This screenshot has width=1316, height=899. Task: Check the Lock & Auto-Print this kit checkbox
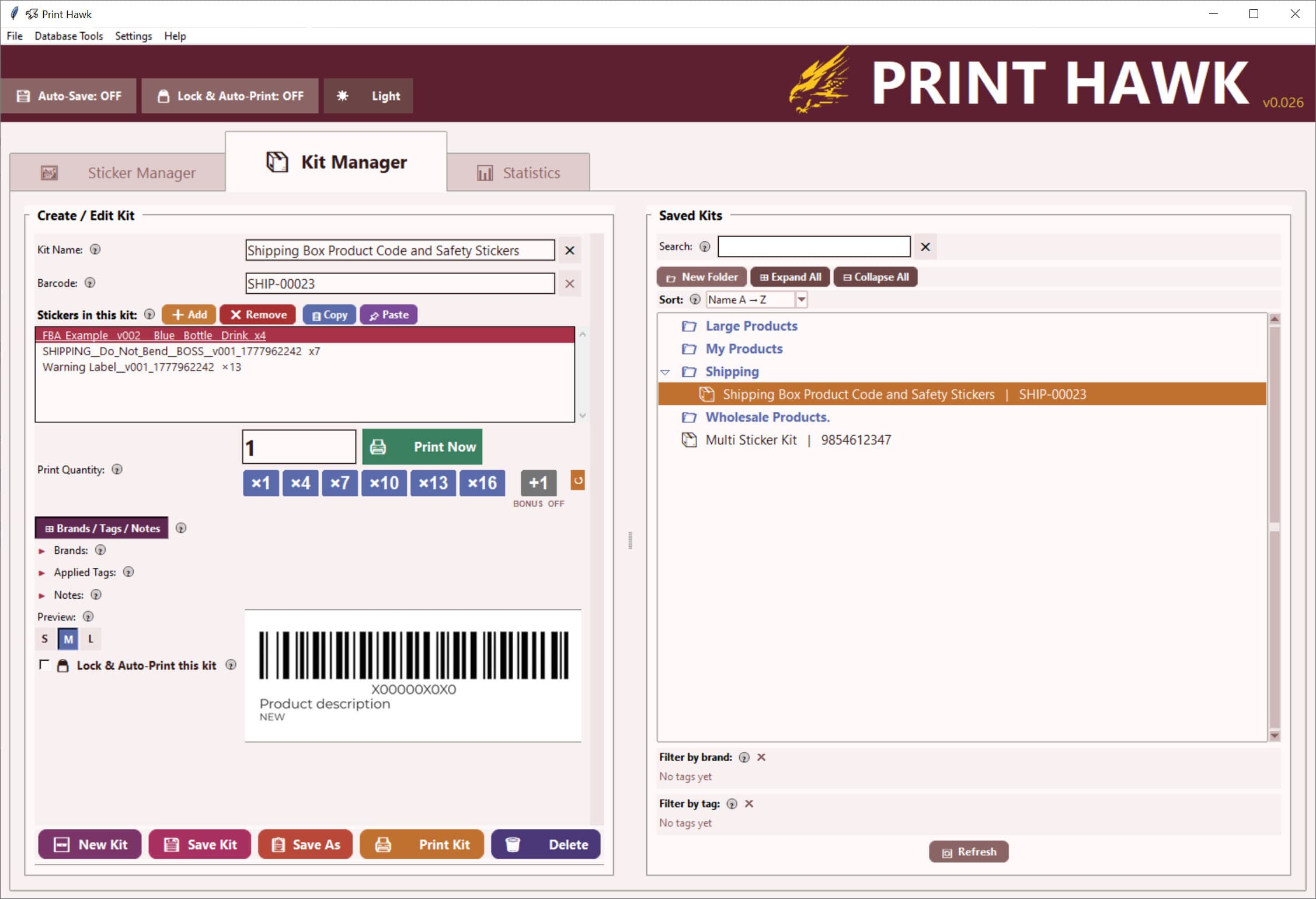(x=44, y=665)
